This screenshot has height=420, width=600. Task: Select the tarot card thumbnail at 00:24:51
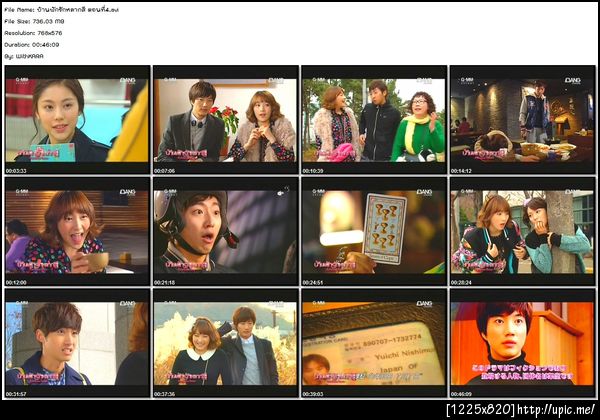point(374,231)
